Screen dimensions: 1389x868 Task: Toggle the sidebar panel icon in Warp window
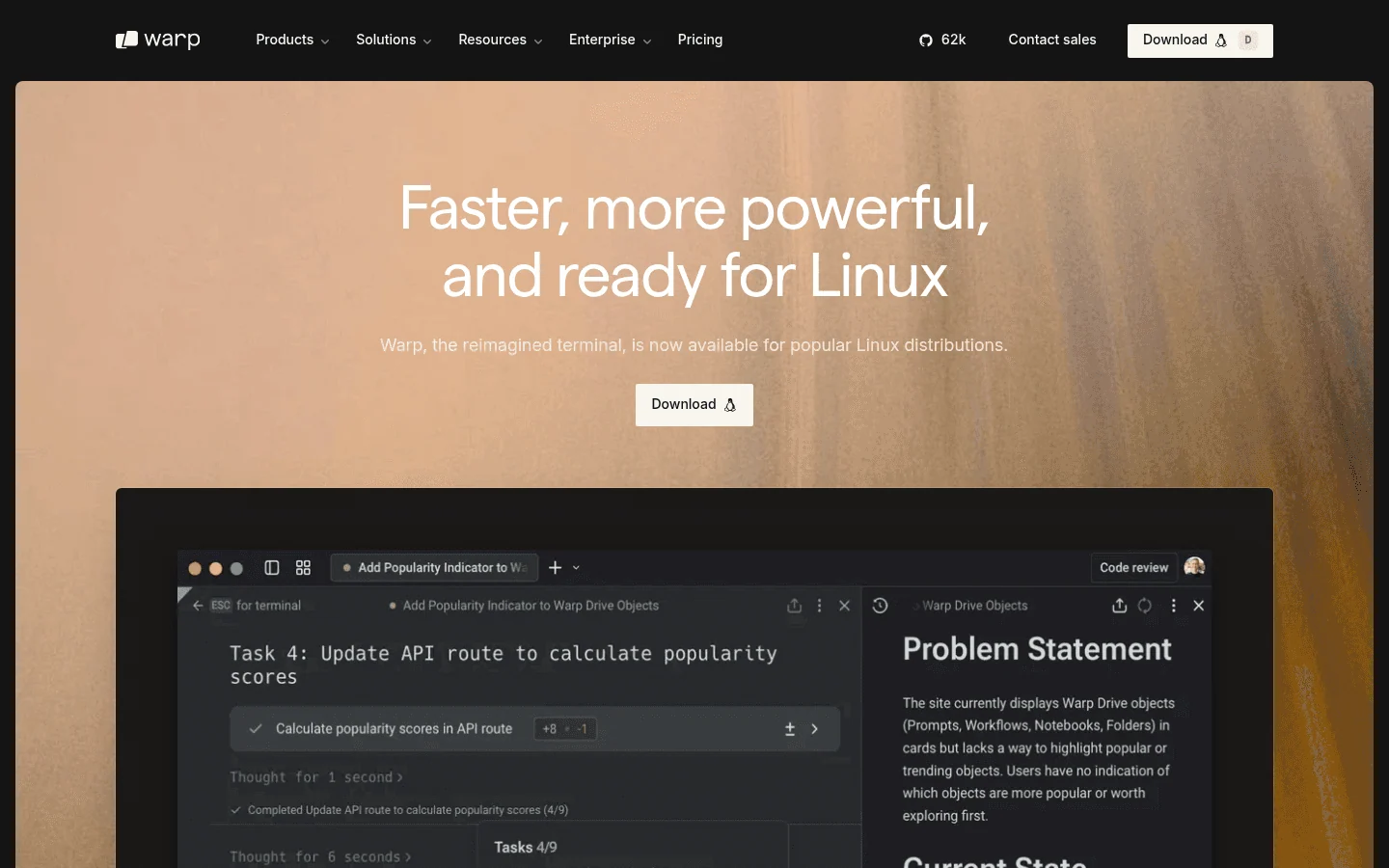click(272, 568)
